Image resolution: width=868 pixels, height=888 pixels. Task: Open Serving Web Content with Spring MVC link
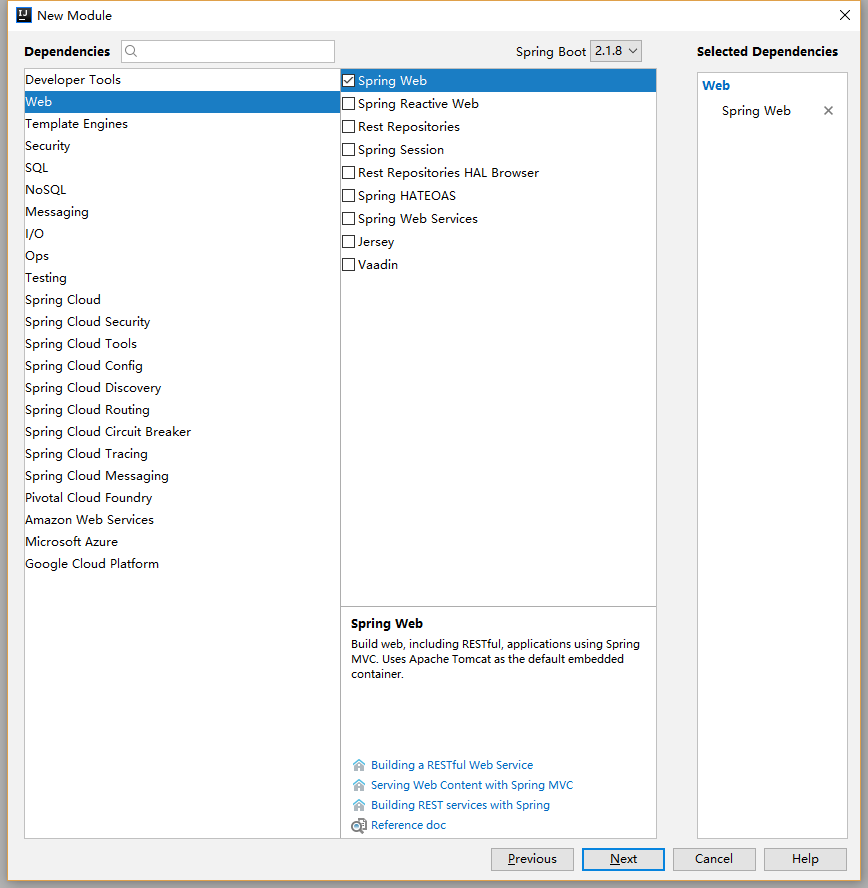pyautogui.click(x=472, y=785)
